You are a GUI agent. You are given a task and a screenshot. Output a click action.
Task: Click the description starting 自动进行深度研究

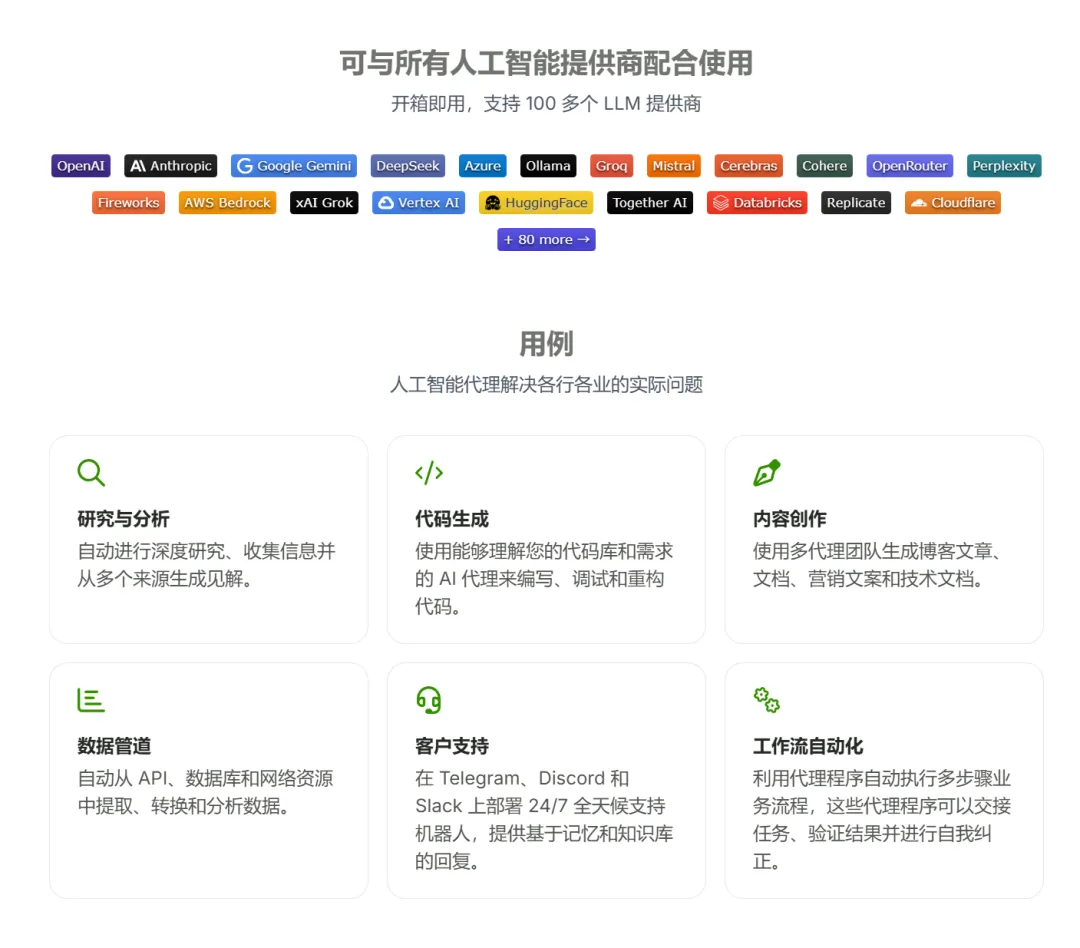click(x=207, y=565)
